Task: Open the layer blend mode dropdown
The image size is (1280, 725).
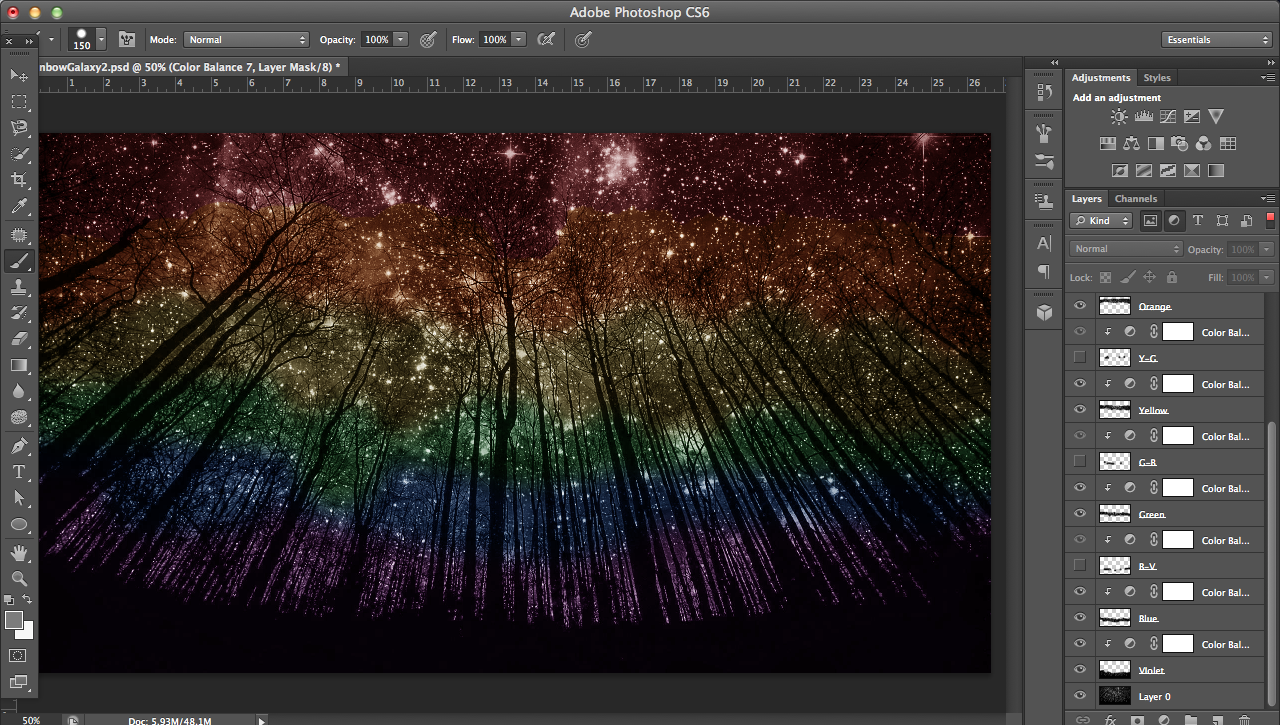Action: [1126, 249]
